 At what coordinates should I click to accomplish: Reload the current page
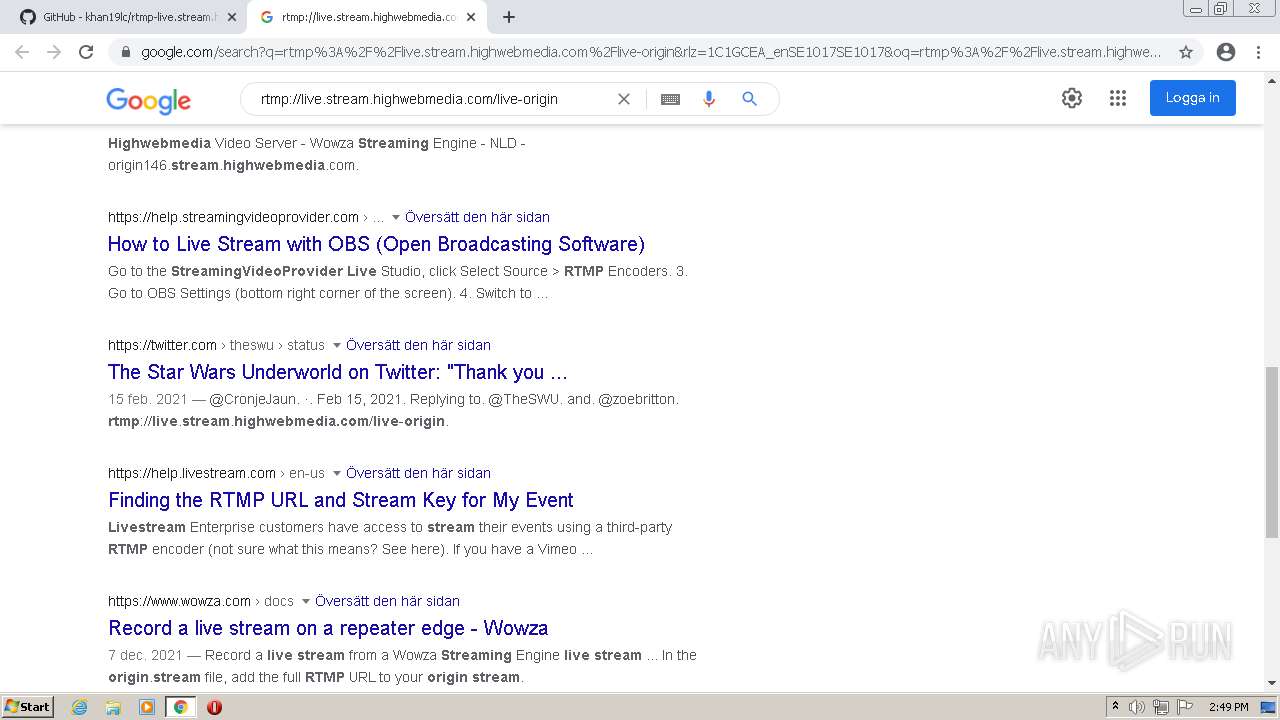click(86, 52)
